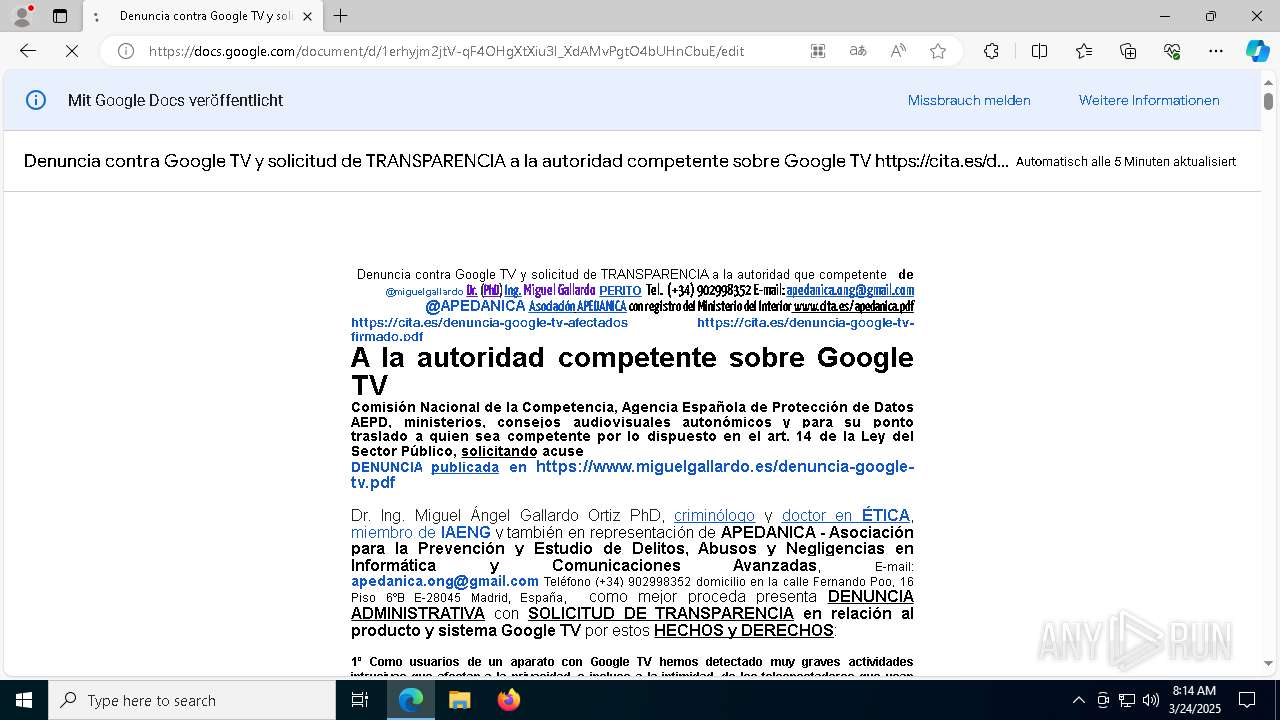Click 'A la autoridad competente sobre Google TV' heading
Screen dimensions: 1280x720
coord(632,371)
